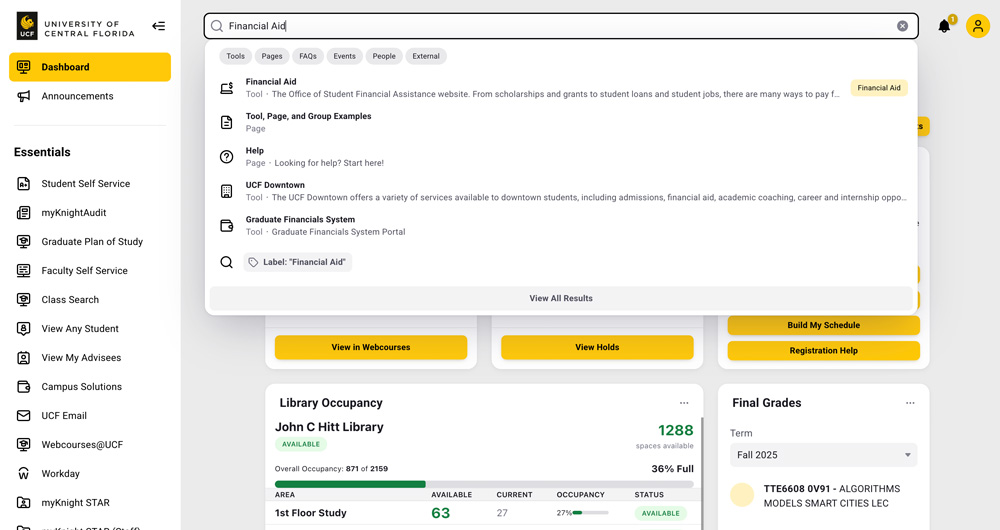The height and width of the screenshot is (530, 1000).
Task: Filter search results by People
Action: tap(384, 56)
